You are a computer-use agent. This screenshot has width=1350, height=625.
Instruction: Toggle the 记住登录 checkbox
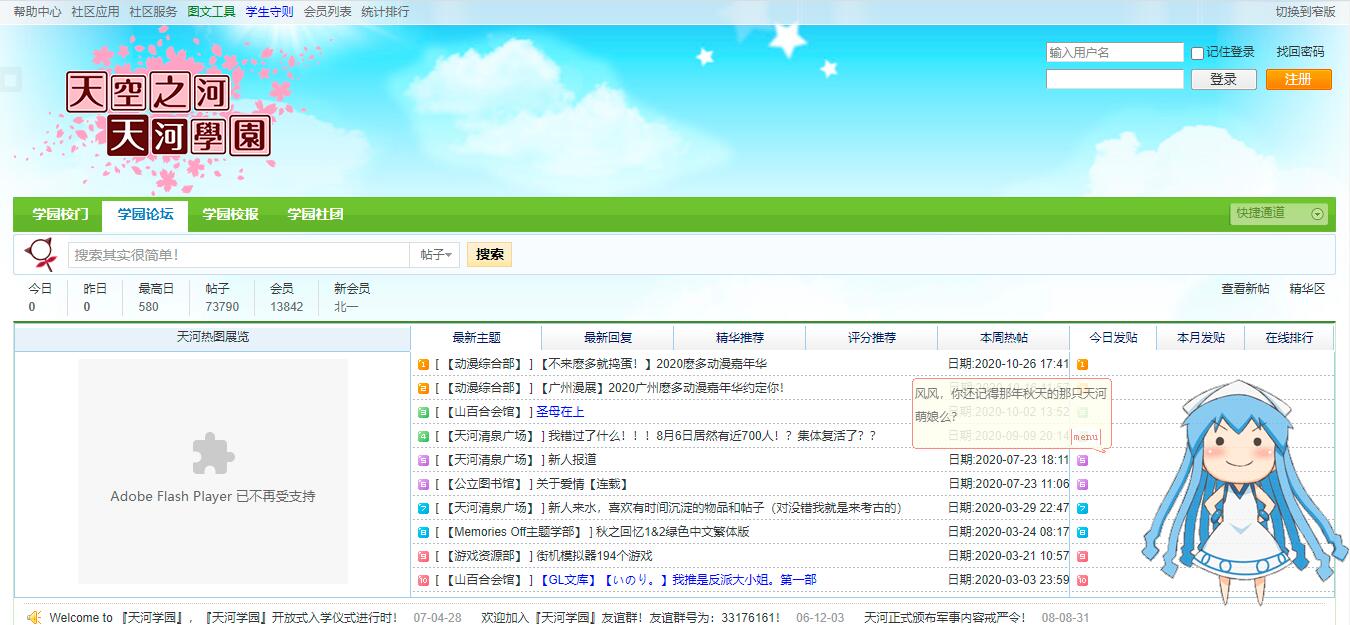pyautogui.click(x=1197, y=53)
